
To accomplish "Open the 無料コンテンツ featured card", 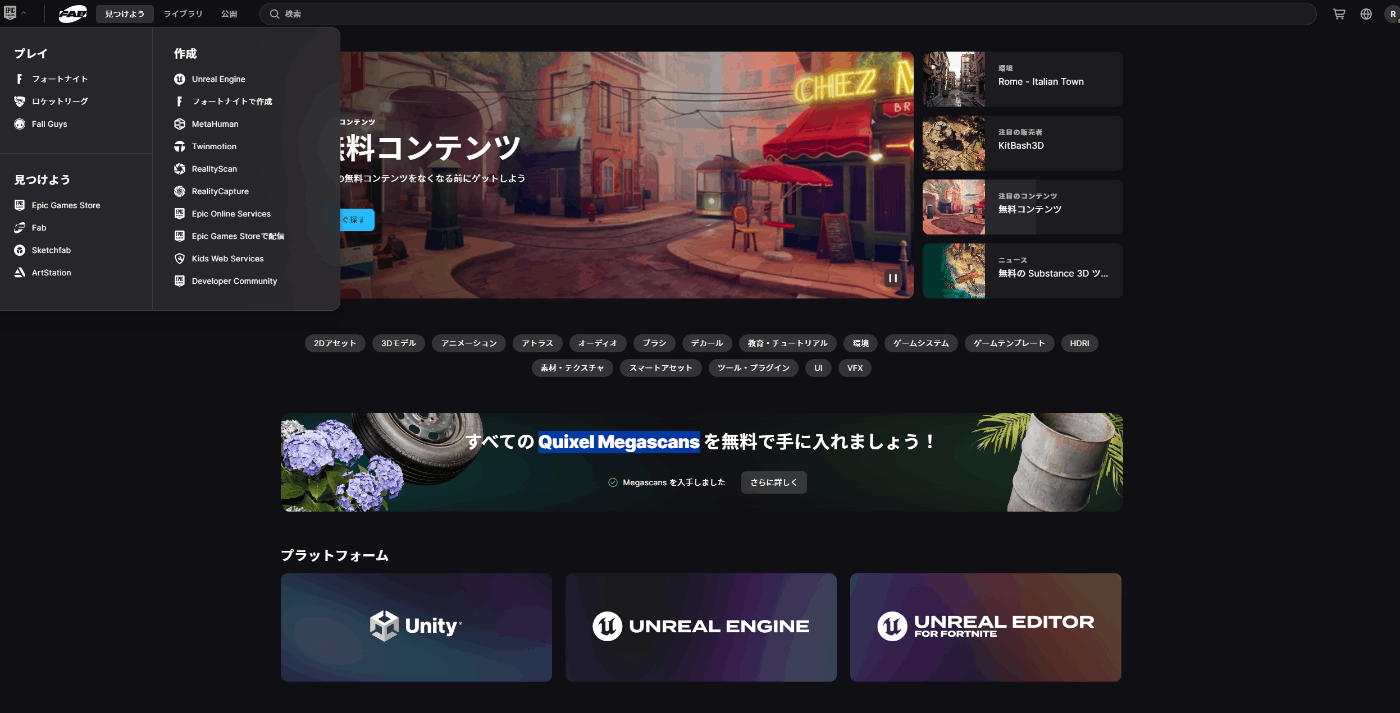I will point(1023,207).
